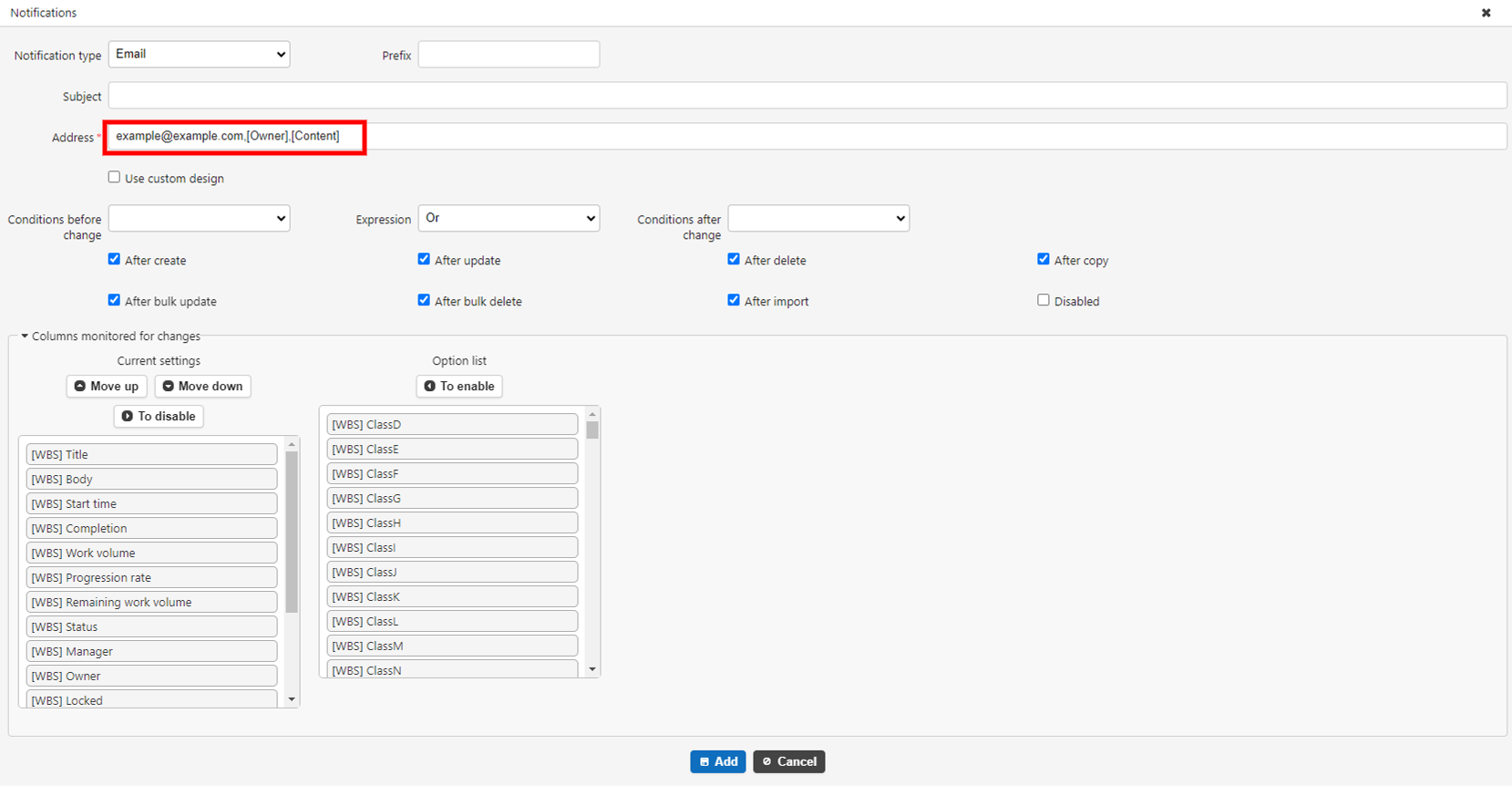Screen dimensions: 1512x786
Task: Select [WBS] ClassM in option list
Action: pos(452,646)
